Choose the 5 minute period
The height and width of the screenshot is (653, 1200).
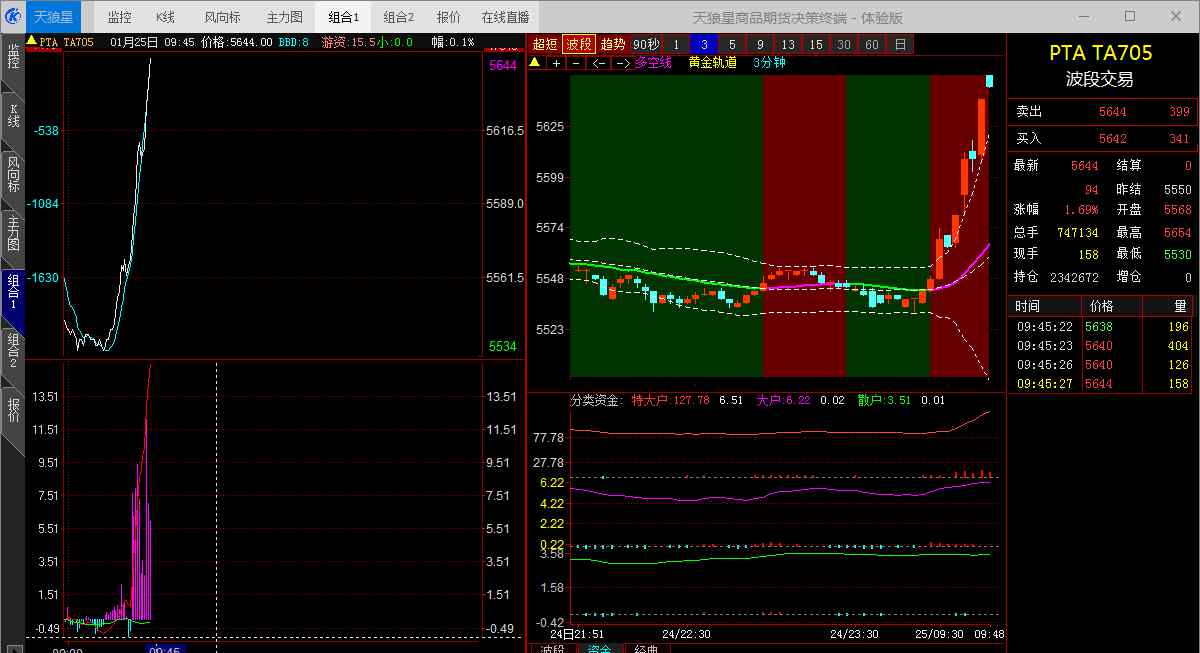point(732,44)
